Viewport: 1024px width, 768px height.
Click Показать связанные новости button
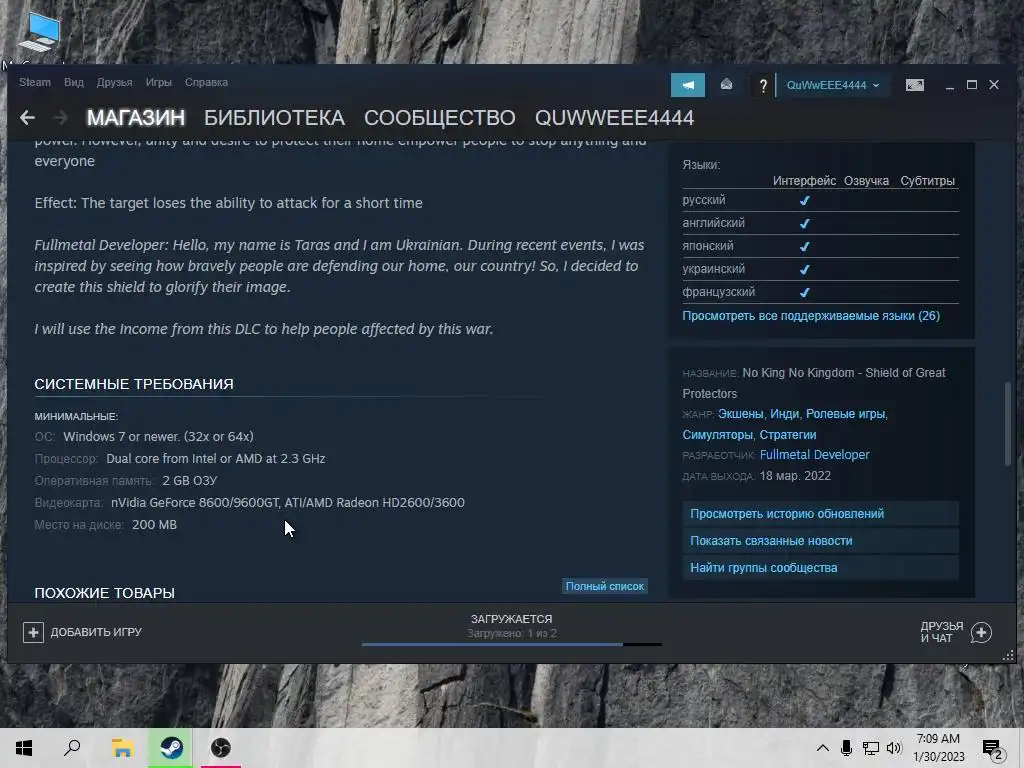coord(820,541)
